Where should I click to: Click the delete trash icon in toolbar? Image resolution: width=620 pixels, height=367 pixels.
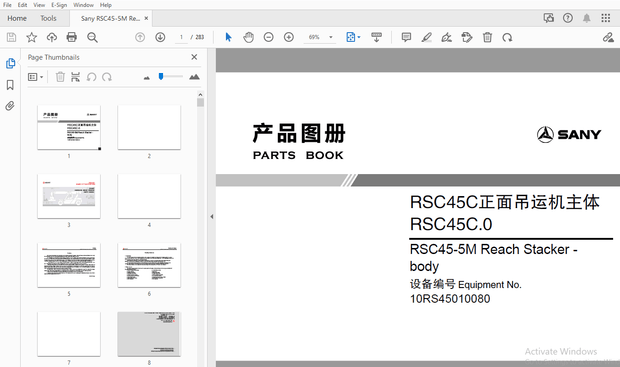pyautogui.click(x=487, y=37)
